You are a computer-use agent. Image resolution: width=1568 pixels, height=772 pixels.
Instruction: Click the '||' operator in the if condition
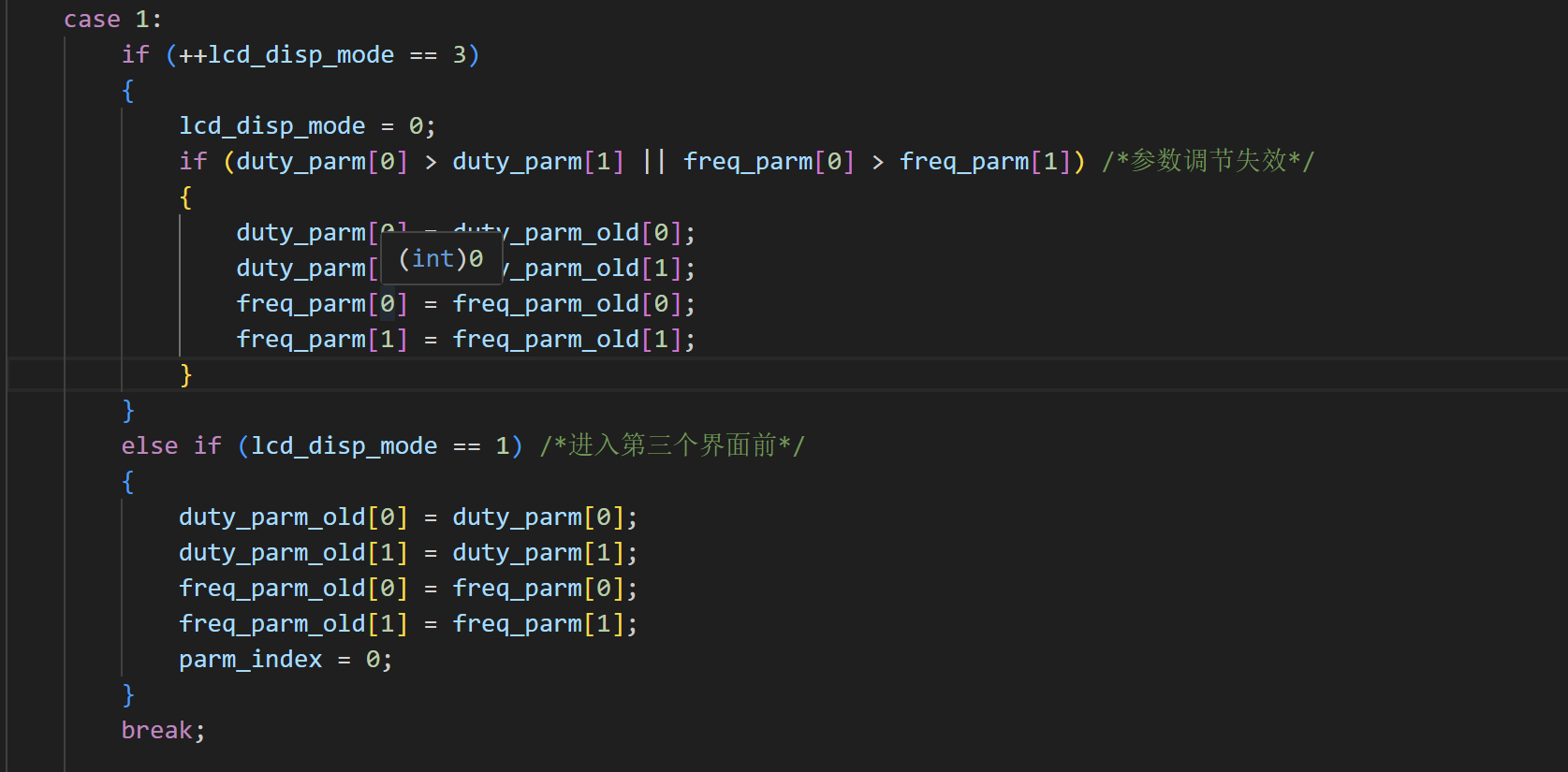point(653,161)
